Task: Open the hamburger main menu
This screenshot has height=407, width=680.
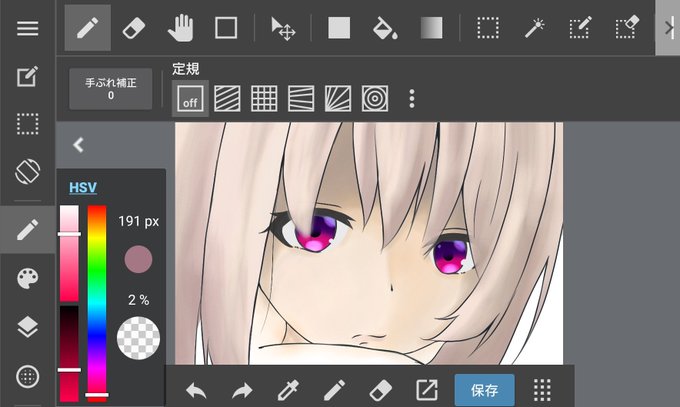Action: click(x=27, y=29)
